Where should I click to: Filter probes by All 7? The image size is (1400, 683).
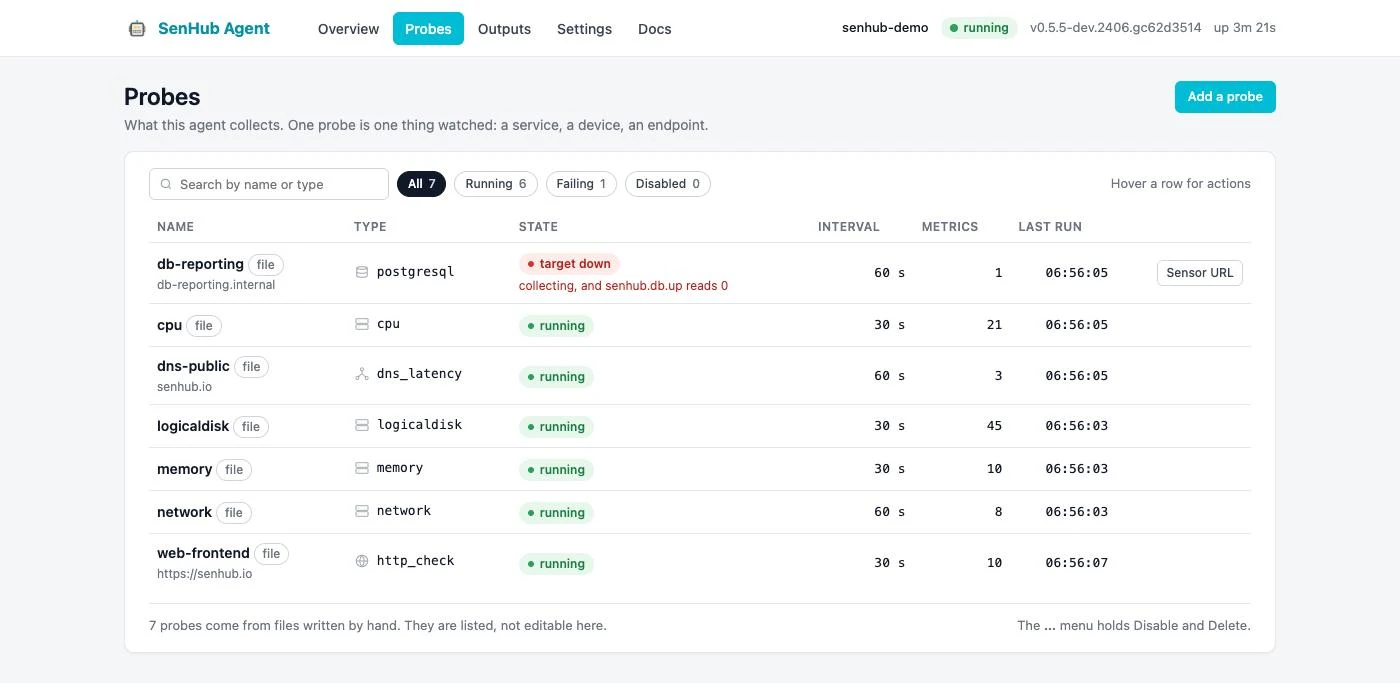[x=421, y=184]
